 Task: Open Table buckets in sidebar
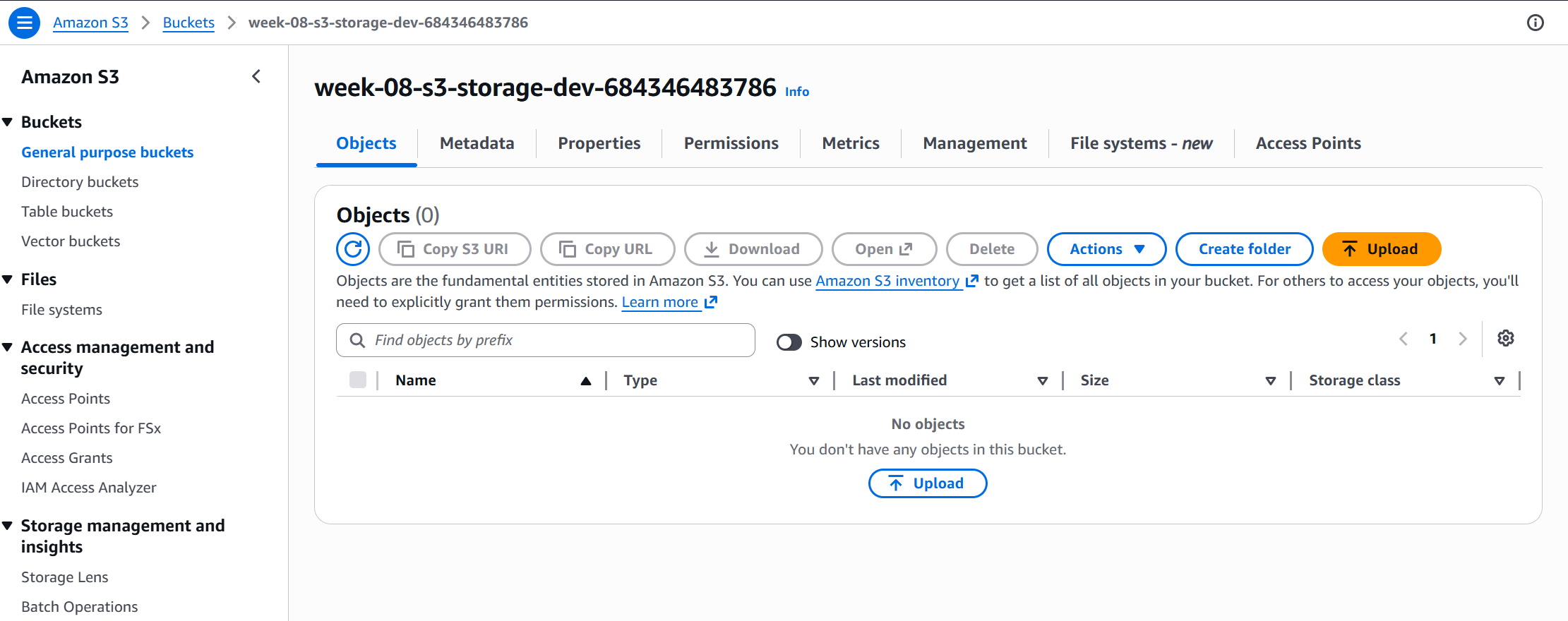[67, 212]
